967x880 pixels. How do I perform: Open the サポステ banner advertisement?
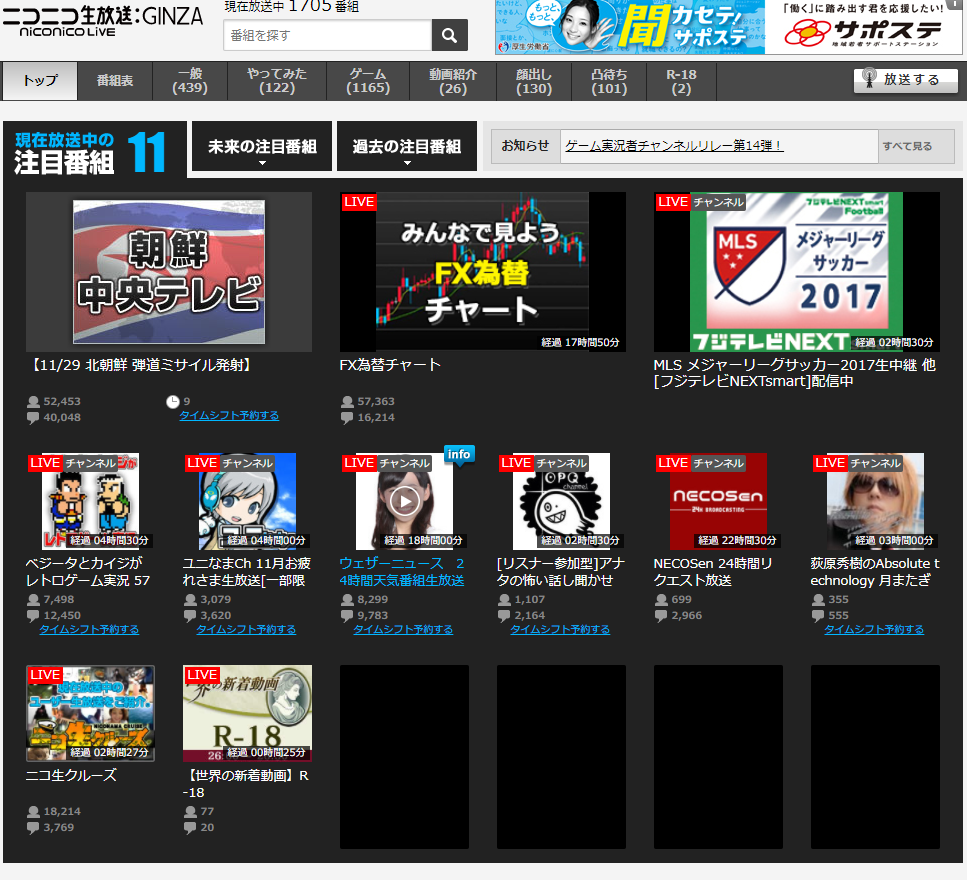coord(728,27)
